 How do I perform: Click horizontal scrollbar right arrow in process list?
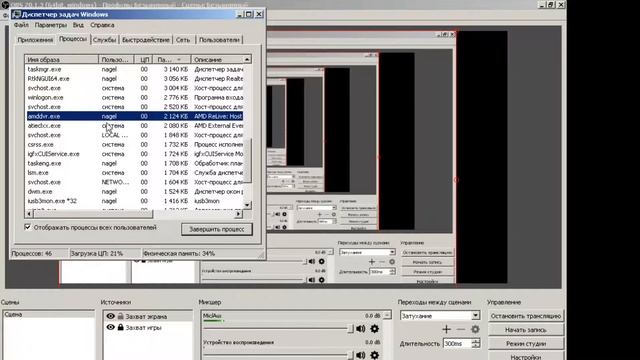pyautogui.click(x=238, y=214)
